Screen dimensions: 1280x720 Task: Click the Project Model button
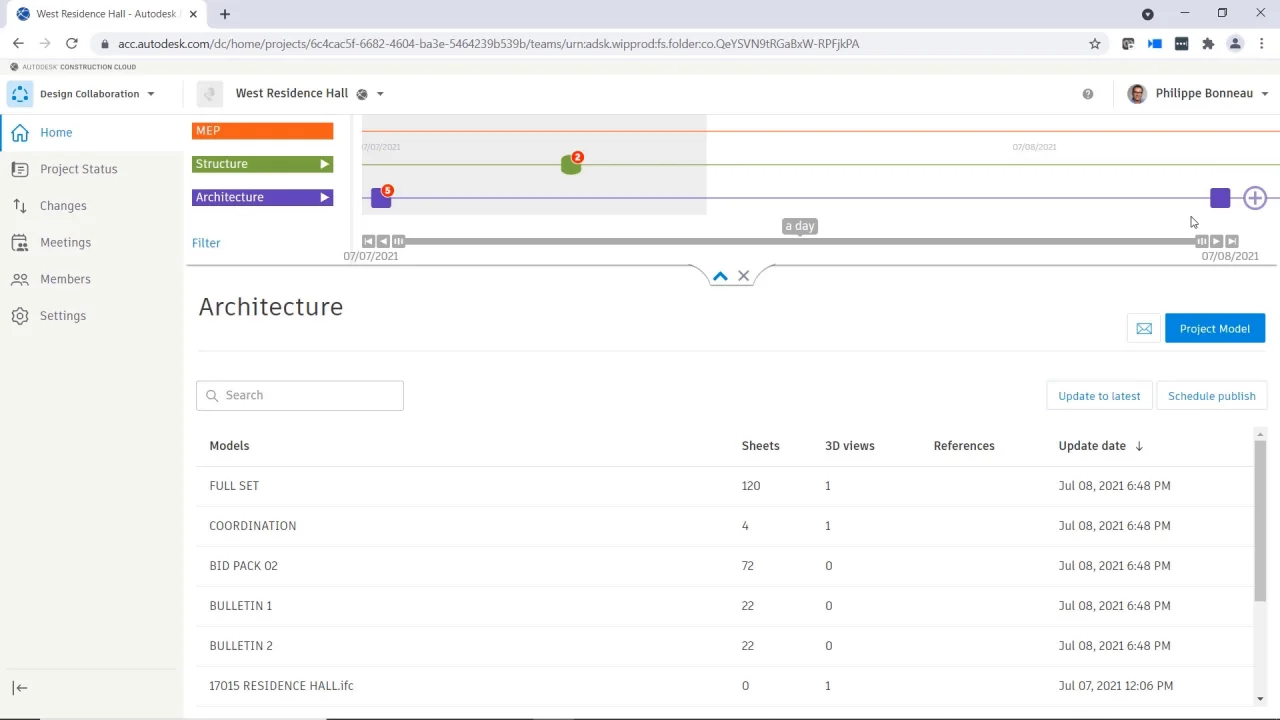tap(1214, 329)
